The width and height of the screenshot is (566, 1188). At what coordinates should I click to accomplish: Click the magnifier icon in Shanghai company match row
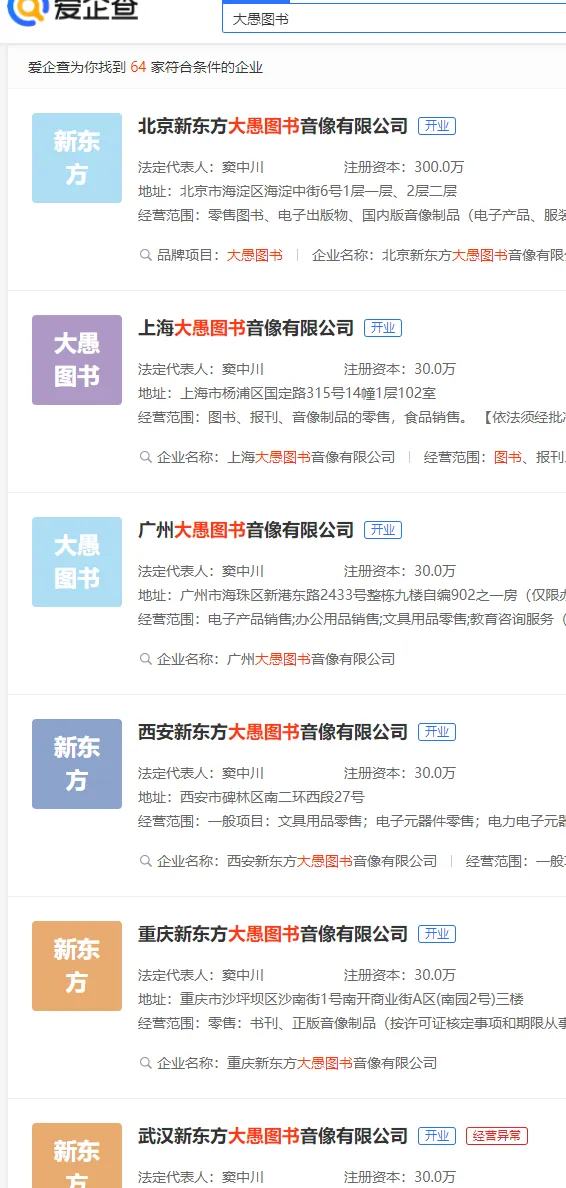145,457
